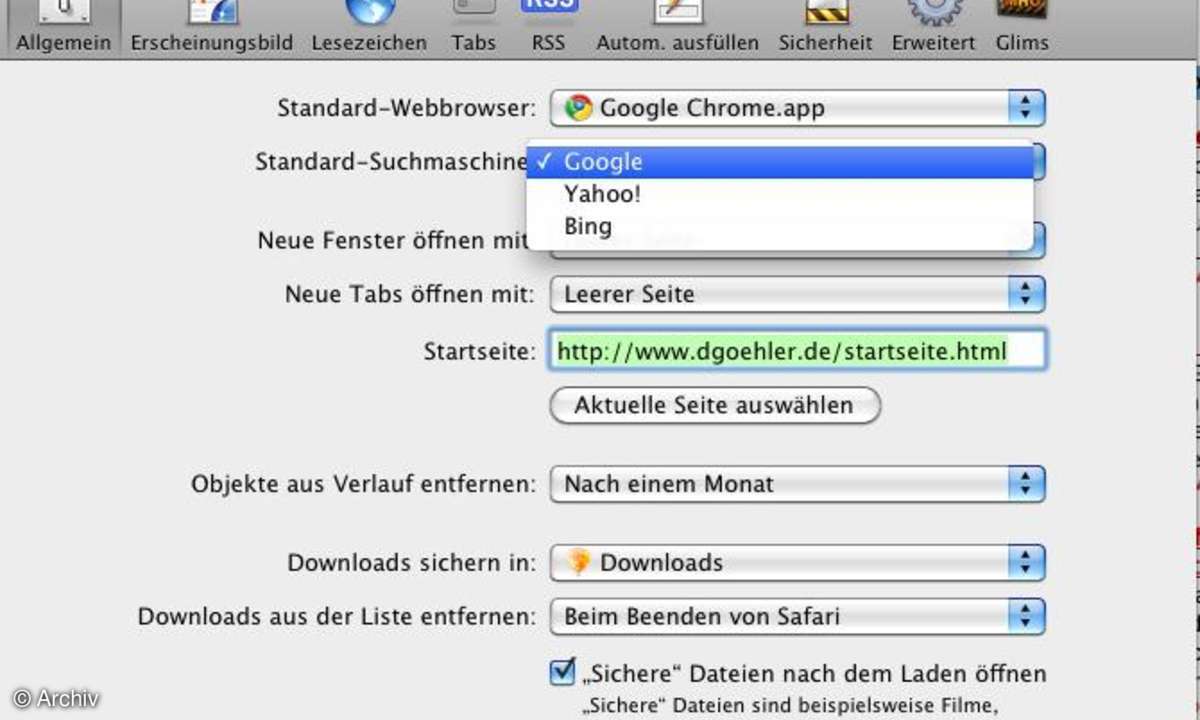Viewport: 1200px width, 720px height.
Task: Choose Bing as search engine
Action: pyautogui.click(x=780, y=226)
